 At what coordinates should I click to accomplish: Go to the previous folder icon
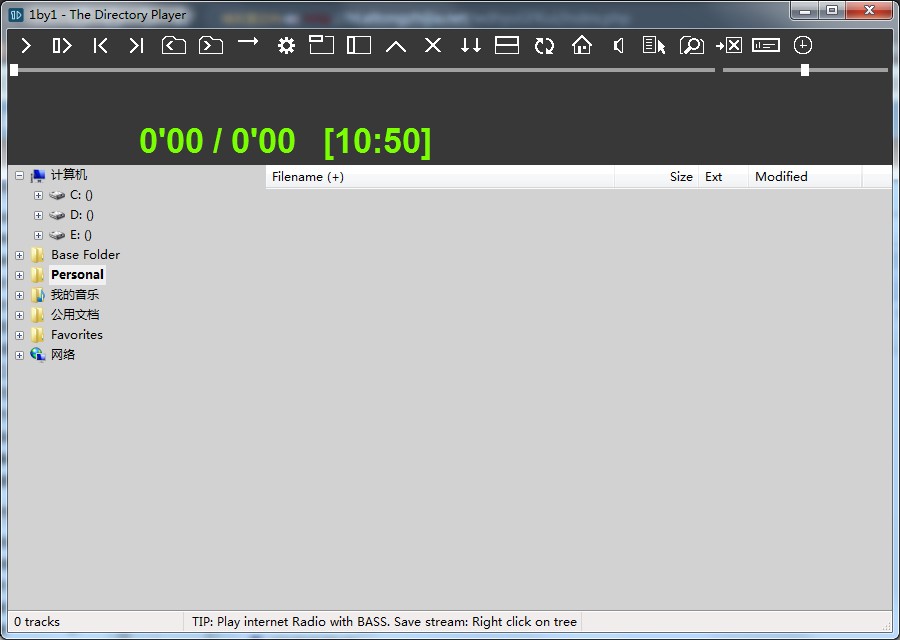point(174,45)
